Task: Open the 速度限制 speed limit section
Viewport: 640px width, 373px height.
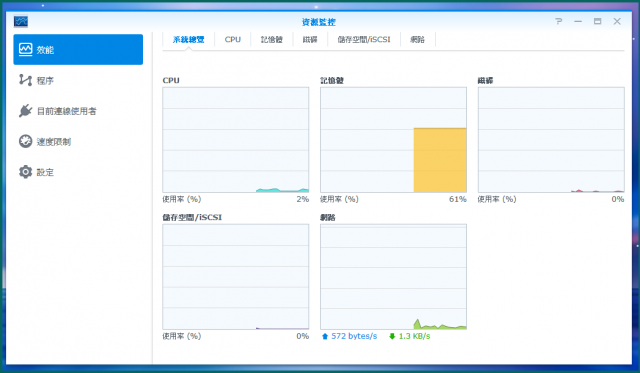Action: [x=78, y=142]
